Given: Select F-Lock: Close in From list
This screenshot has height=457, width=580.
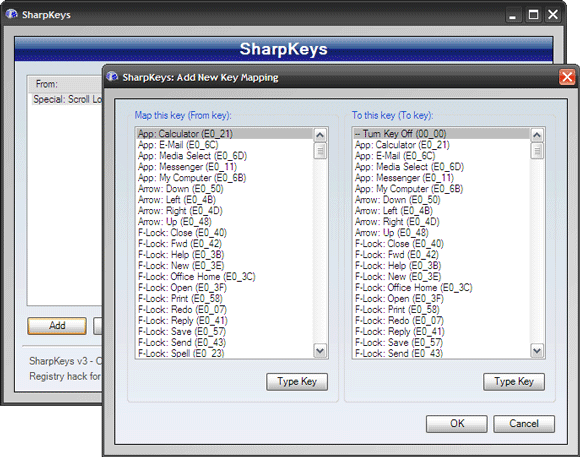Looking at the screenshot, I should 225,232.
